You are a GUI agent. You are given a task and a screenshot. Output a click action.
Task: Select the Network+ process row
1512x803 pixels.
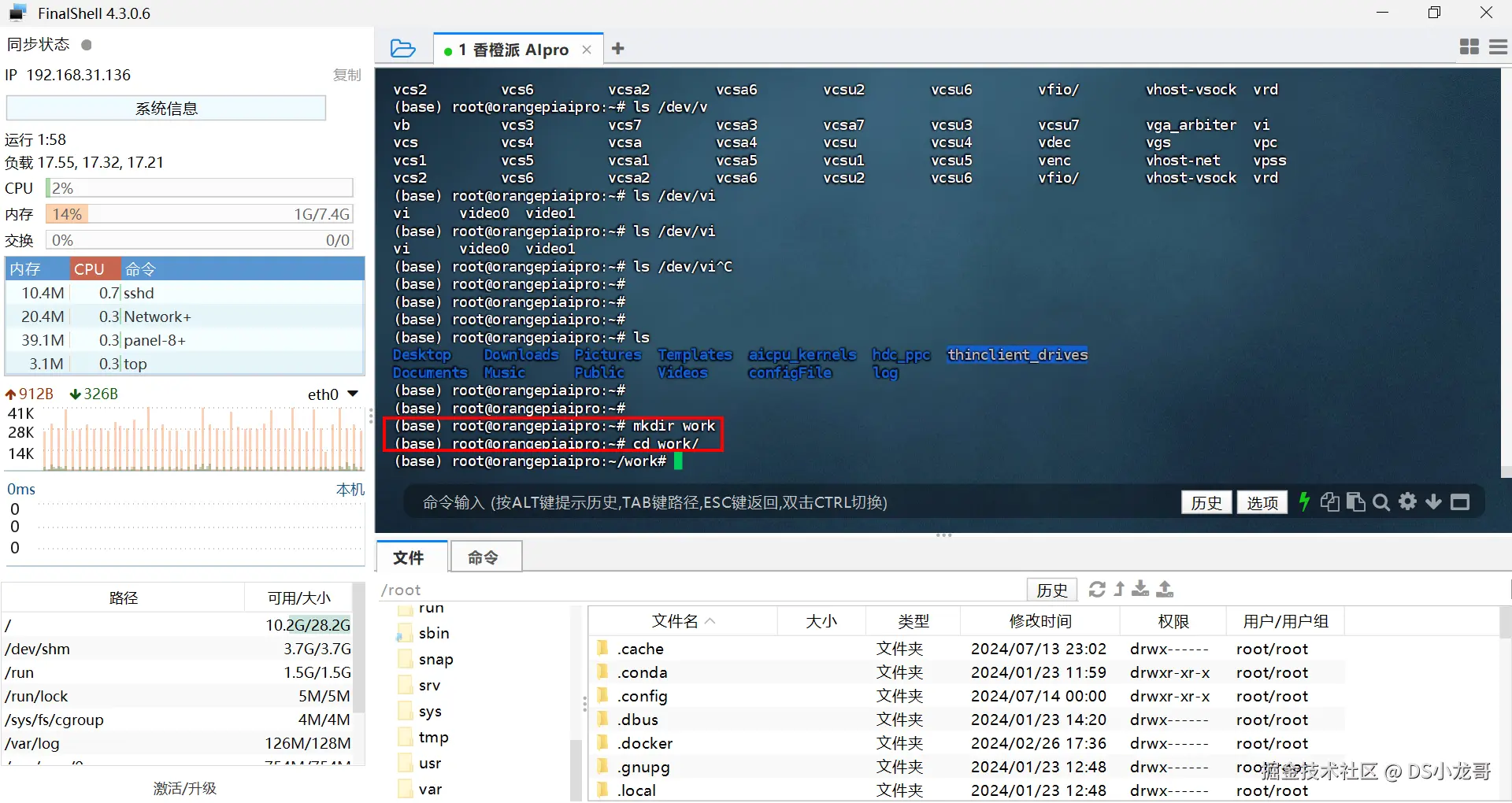185,316
